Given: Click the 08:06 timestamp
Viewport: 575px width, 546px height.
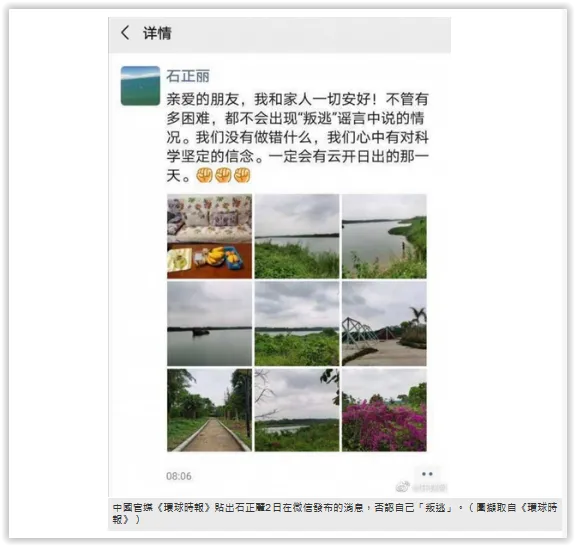Looking at the screenshot, I should click(x=179, y=476).
